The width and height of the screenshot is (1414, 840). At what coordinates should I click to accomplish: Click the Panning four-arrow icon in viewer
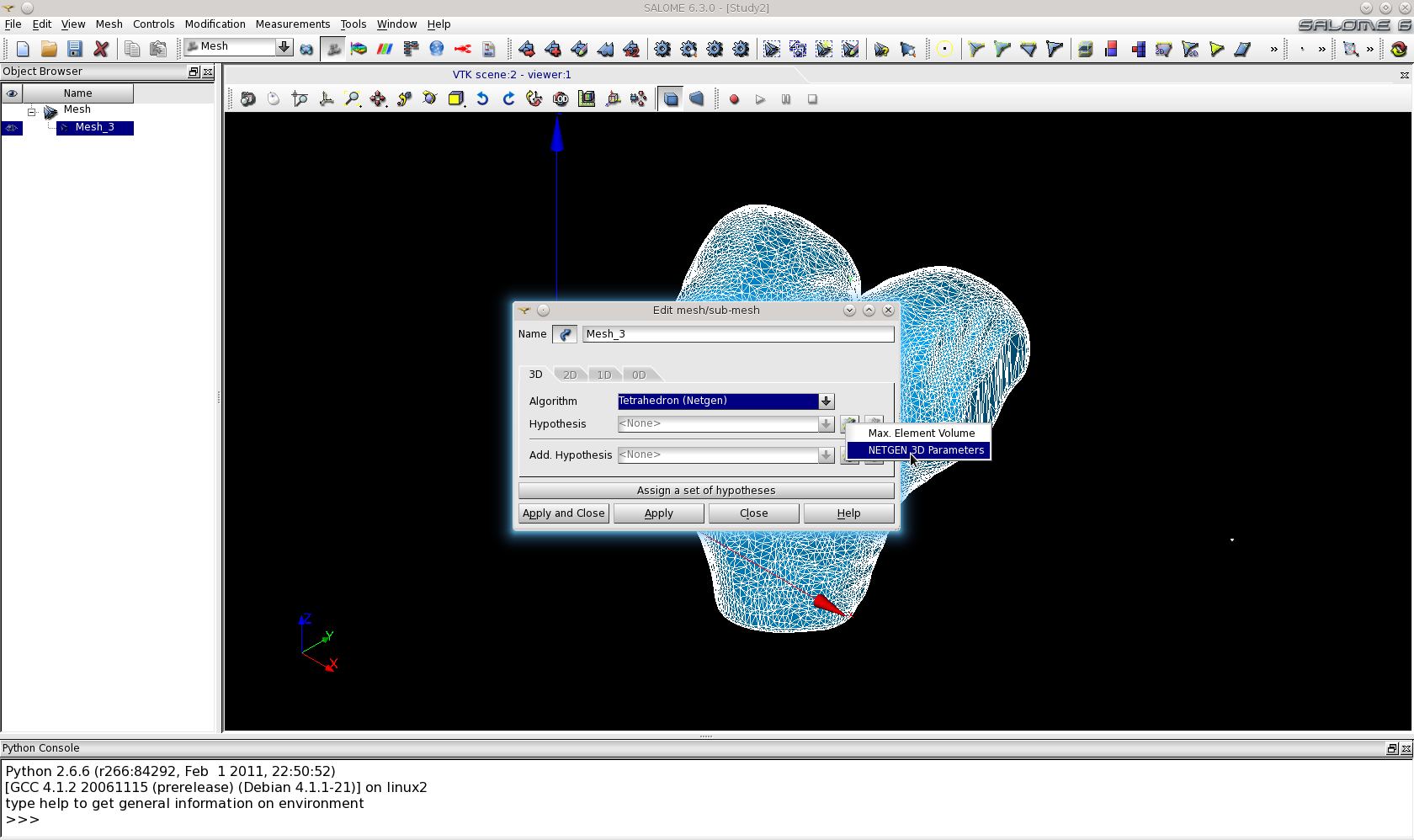[379, 99]
